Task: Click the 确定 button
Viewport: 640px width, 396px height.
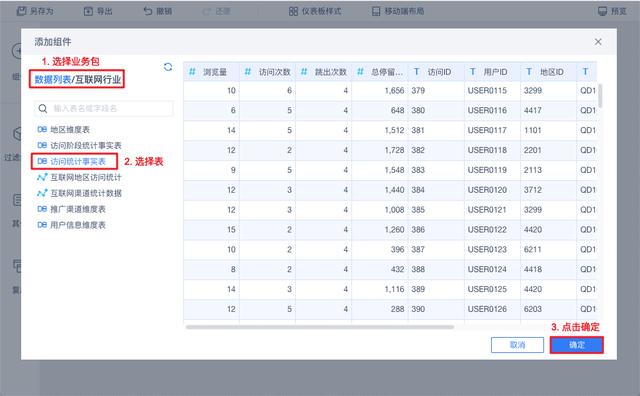Action: [x=576, y=345]
